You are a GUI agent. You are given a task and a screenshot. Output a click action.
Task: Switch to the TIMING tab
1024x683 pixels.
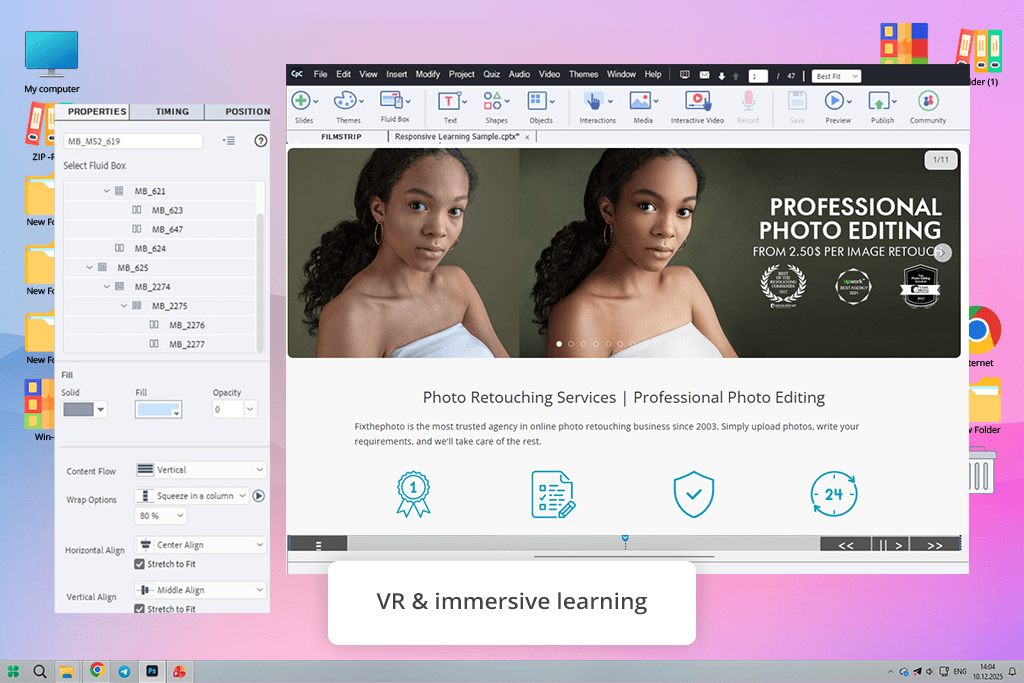tap(172, 112)
